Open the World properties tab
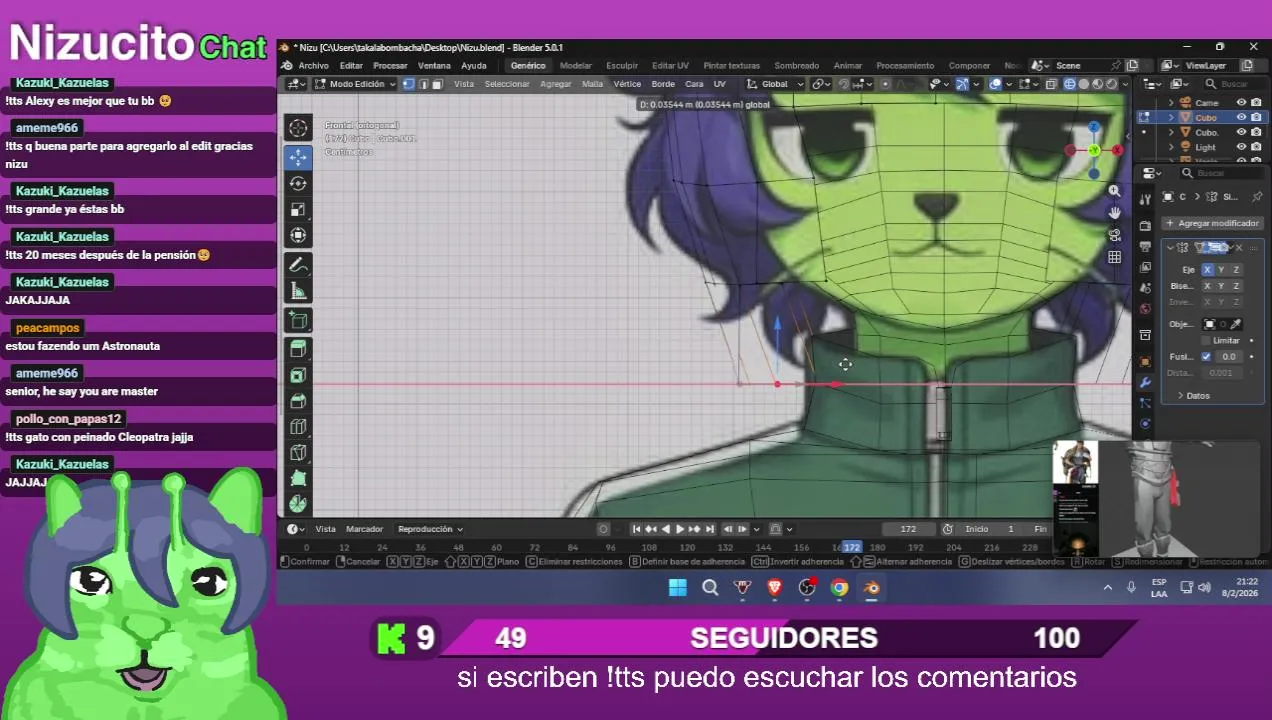 point(1145,308)
